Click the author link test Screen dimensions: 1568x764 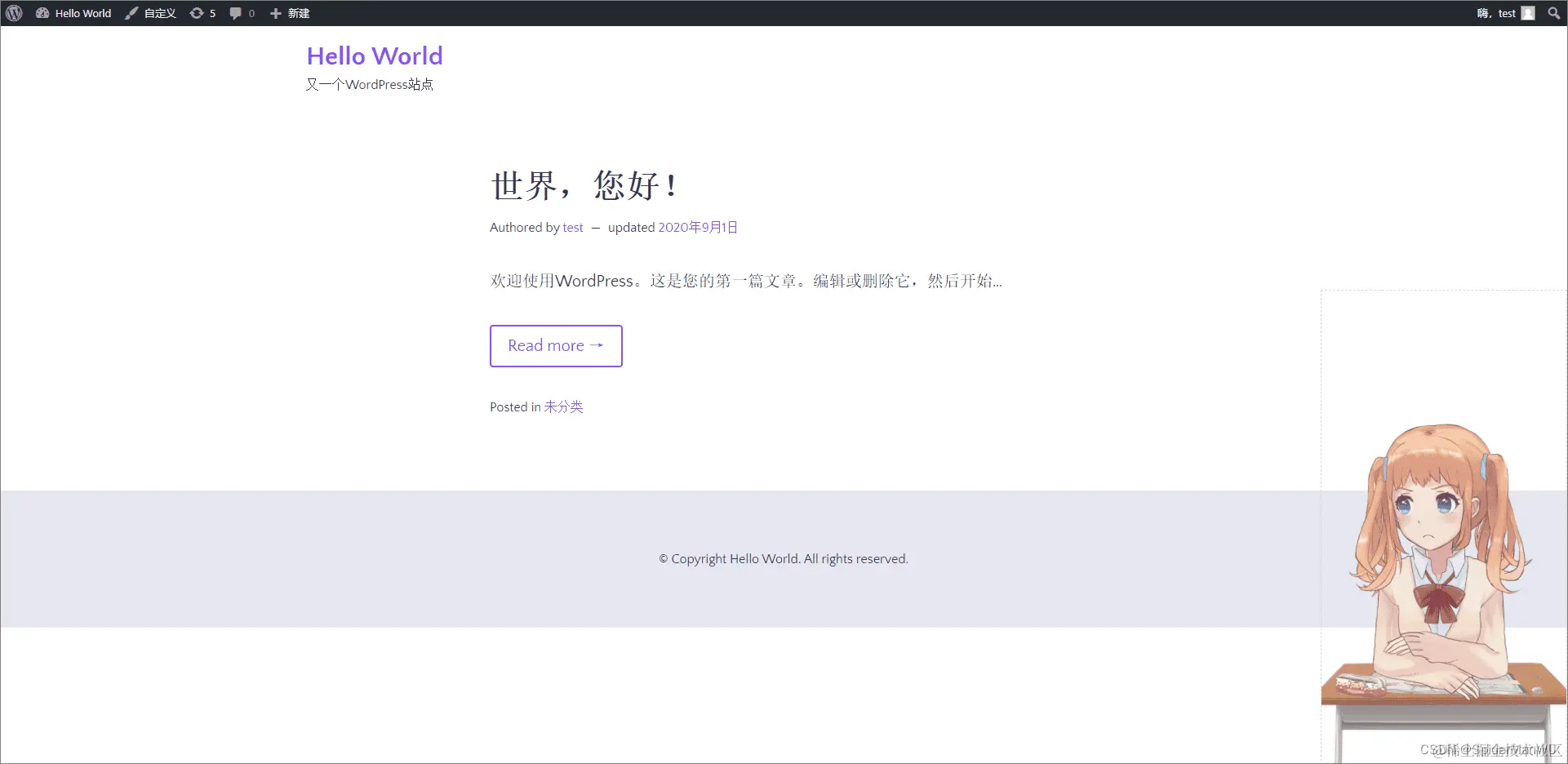click(572, 227)
